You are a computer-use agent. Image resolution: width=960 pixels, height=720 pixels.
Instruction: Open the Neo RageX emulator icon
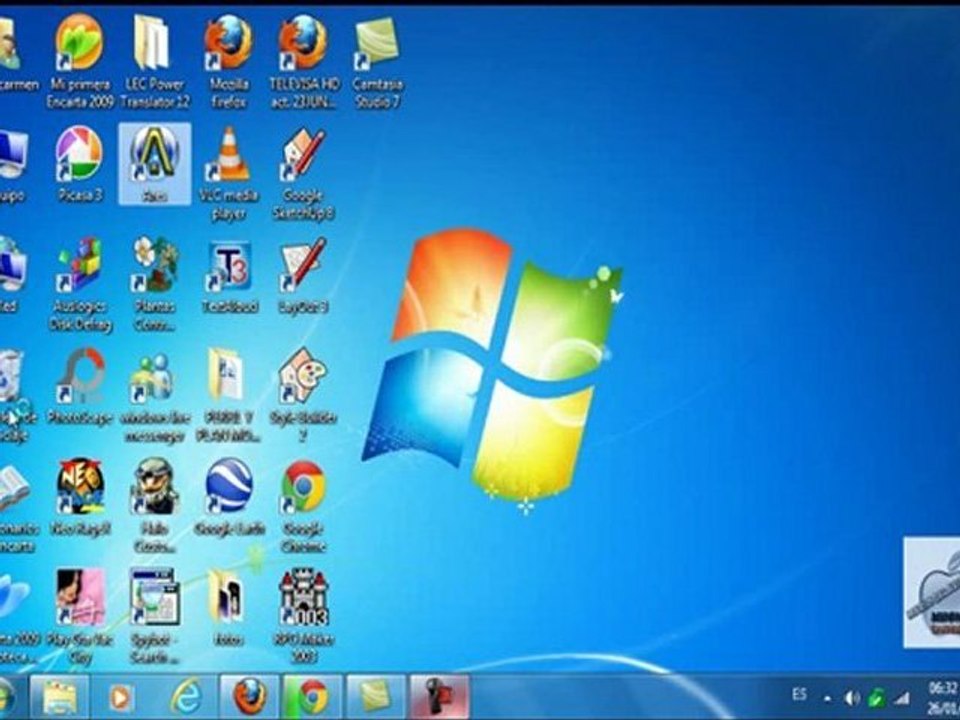tap(80, 497)
